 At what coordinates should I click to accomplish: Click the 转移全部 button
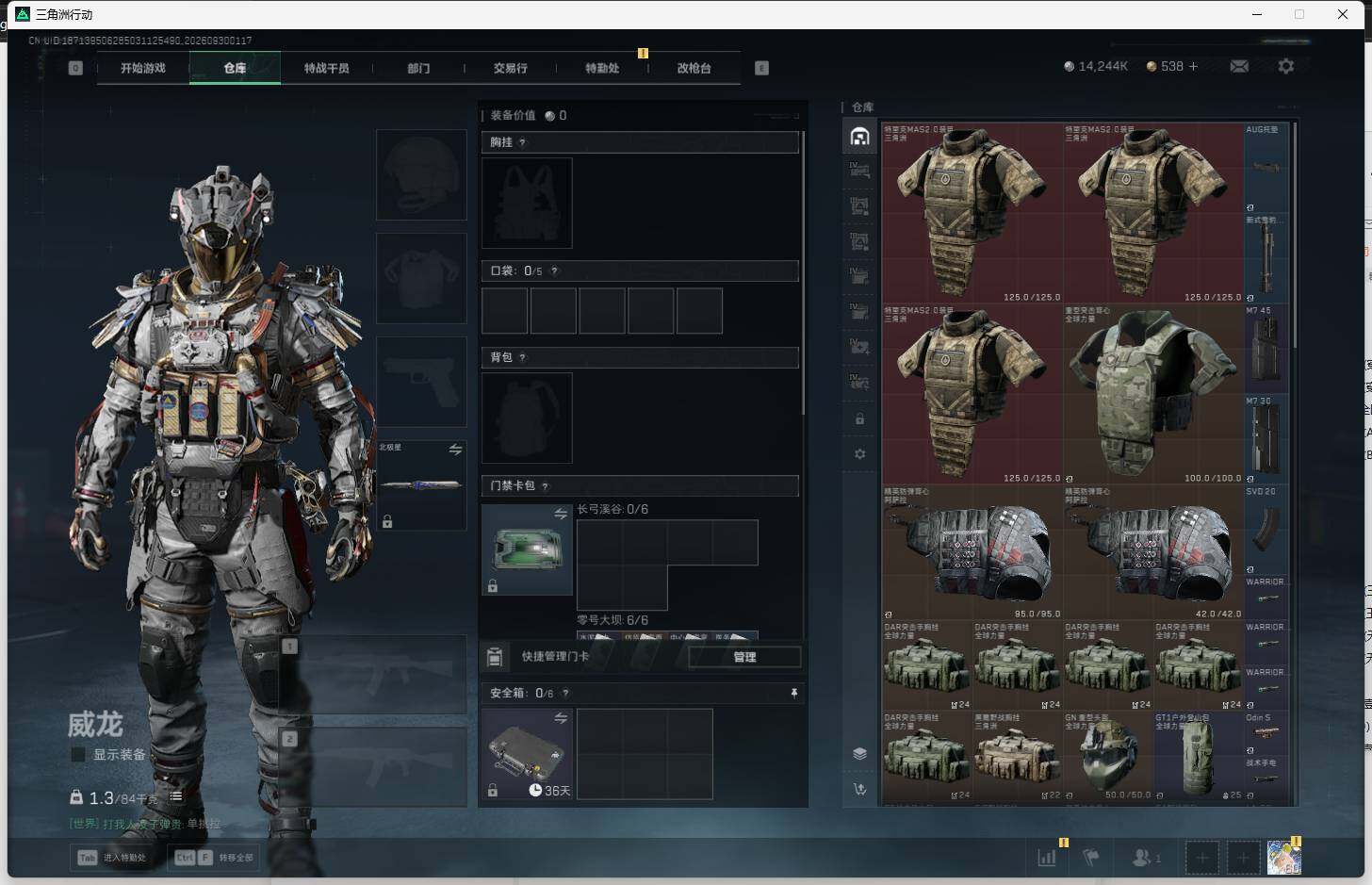pyautogui.click(x=214, y=858)
